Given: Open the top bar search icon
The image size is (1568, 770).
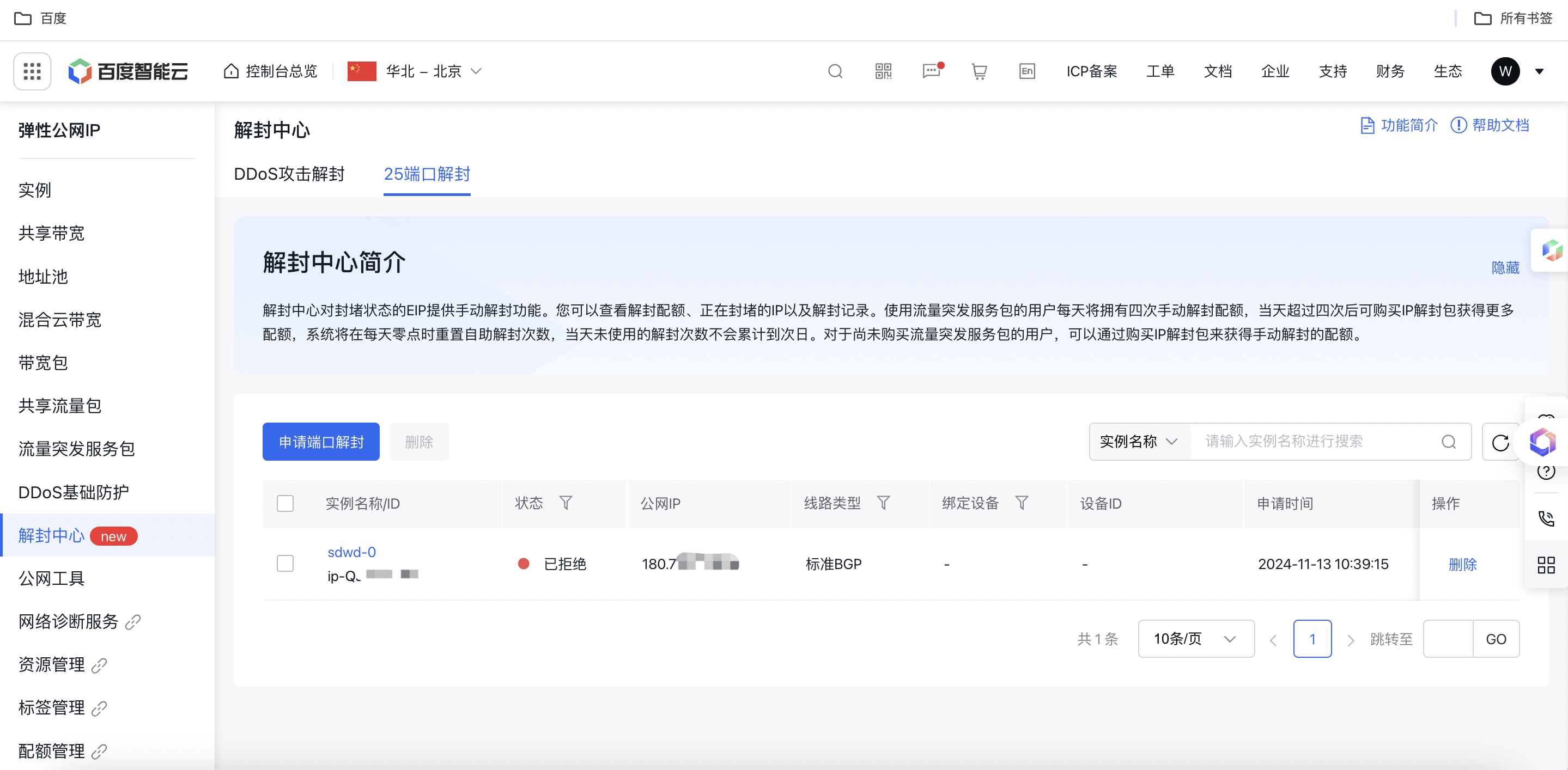Looking at the screenshot, I should tap(835, 71).
